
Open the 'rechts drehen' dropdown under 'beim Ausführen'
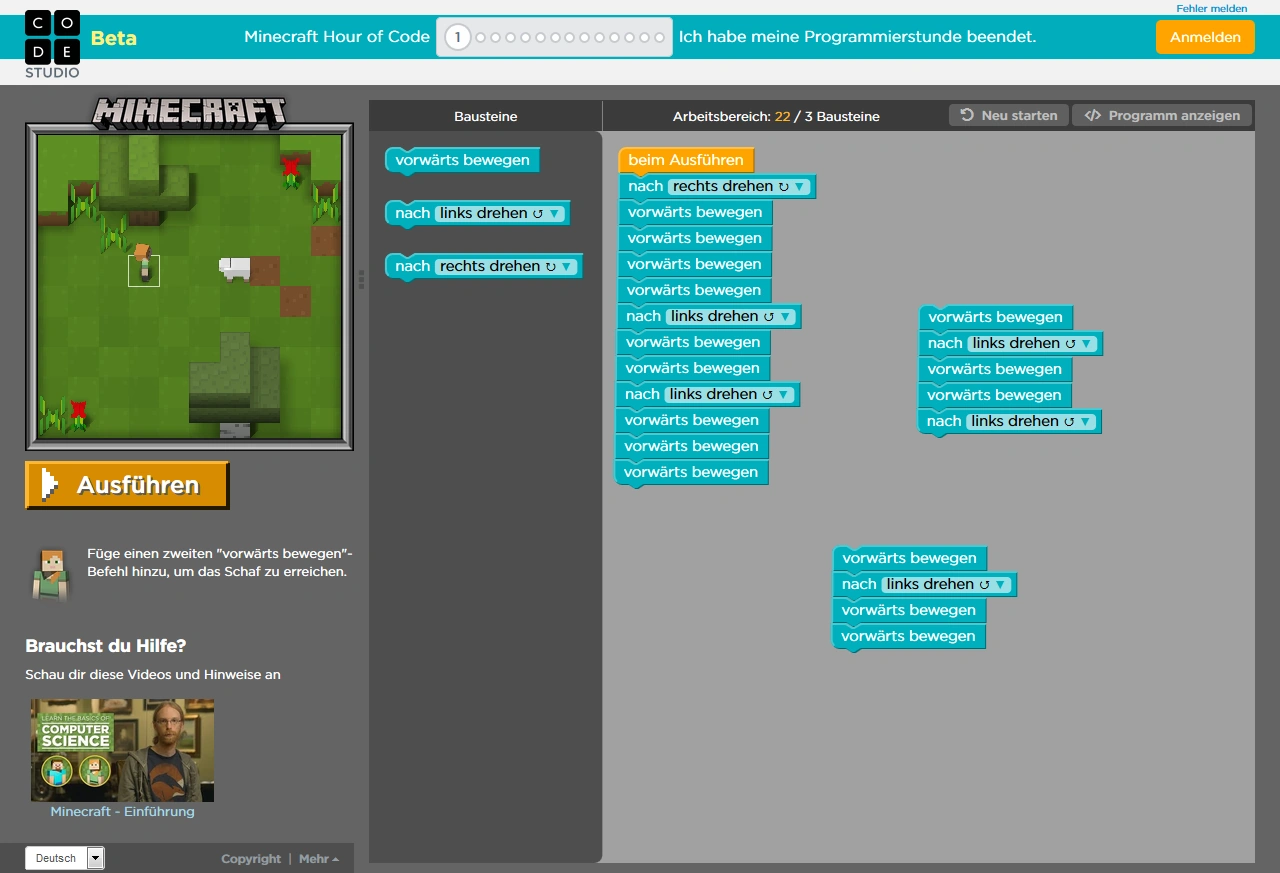(740, 186)
